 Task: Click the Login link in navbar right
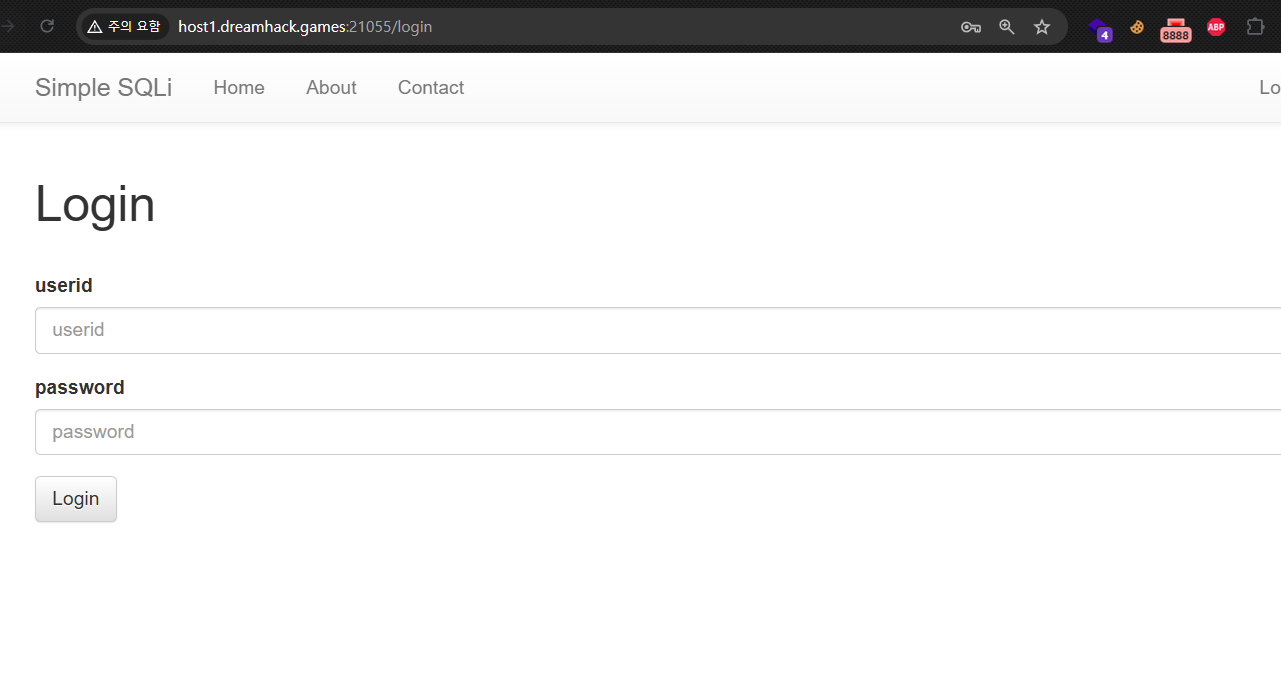pos(1269,88)
